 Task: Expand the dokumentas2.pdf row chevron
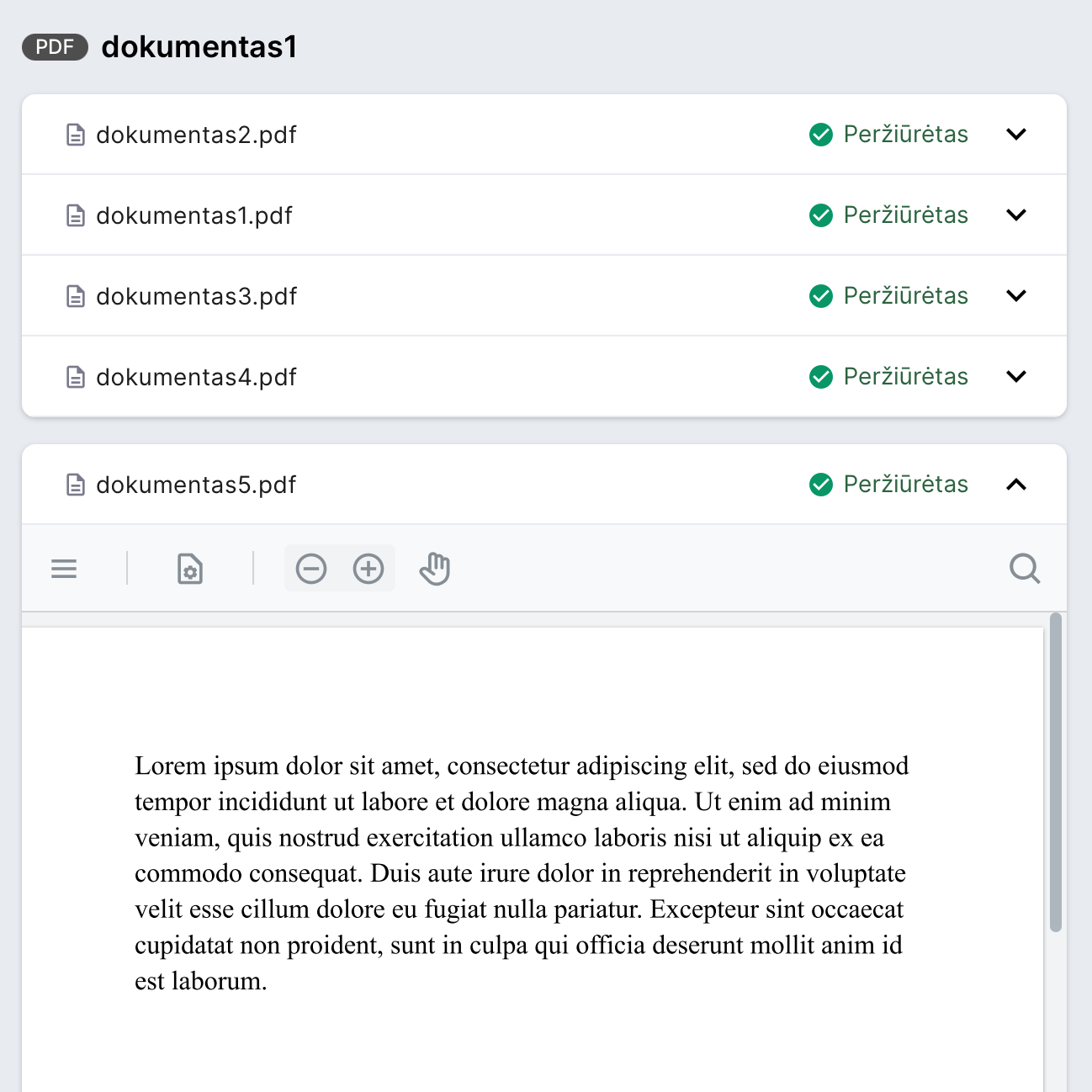click(1016, 135)
